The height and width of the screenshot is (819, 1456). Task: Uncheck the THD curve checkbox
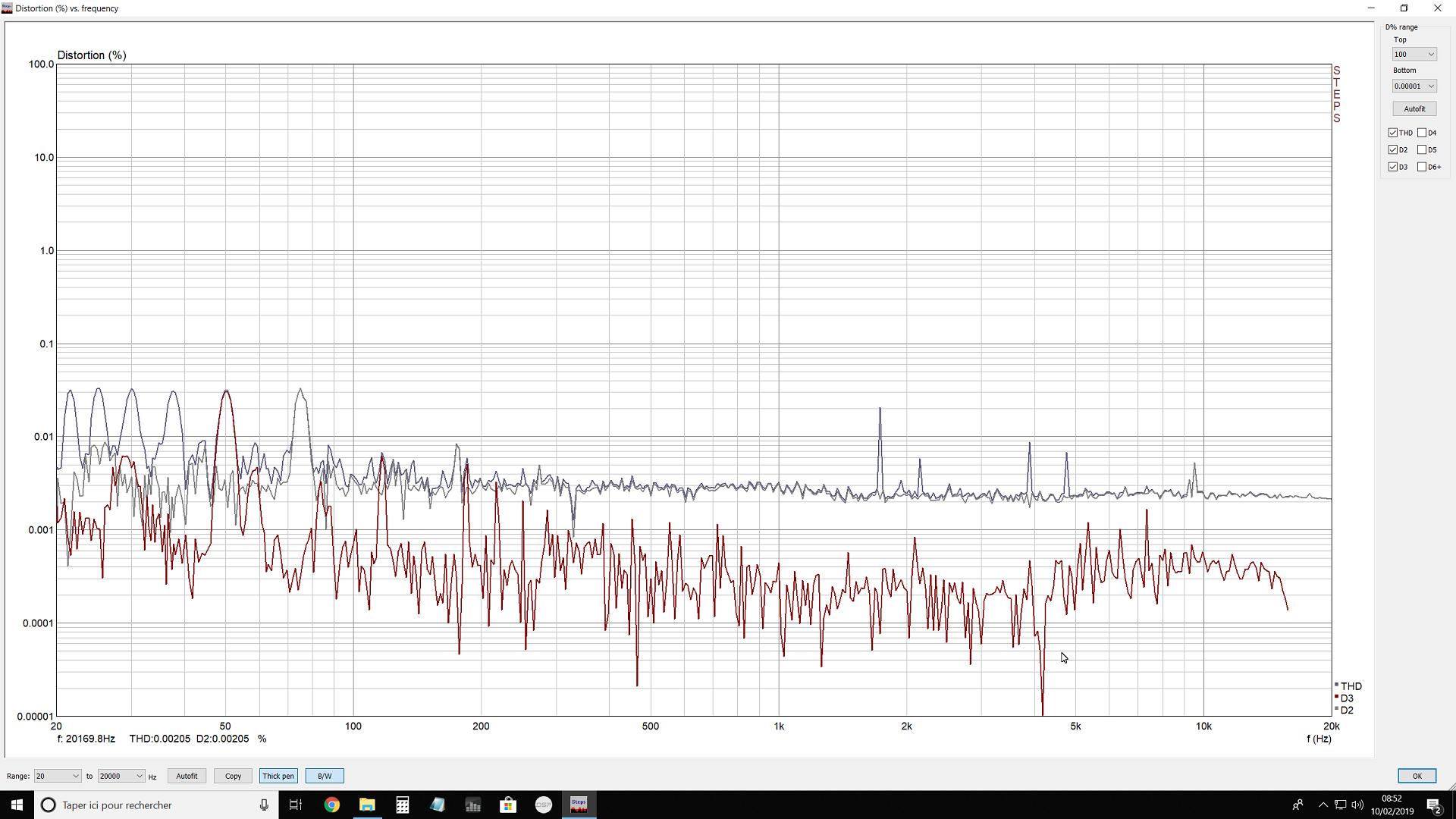click(1393, 133)
